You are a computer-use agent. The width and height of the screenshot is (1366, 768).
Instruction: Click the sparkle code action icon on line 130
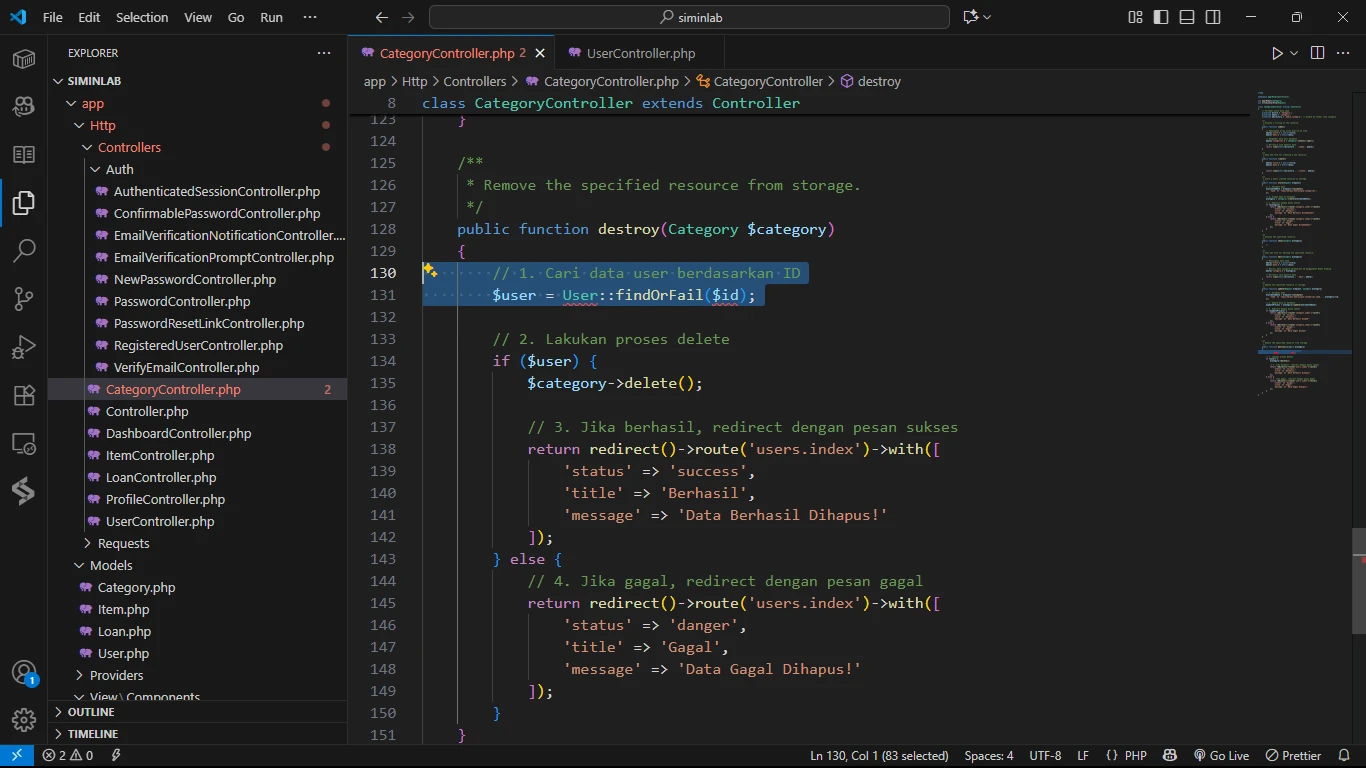pos(430,271)
